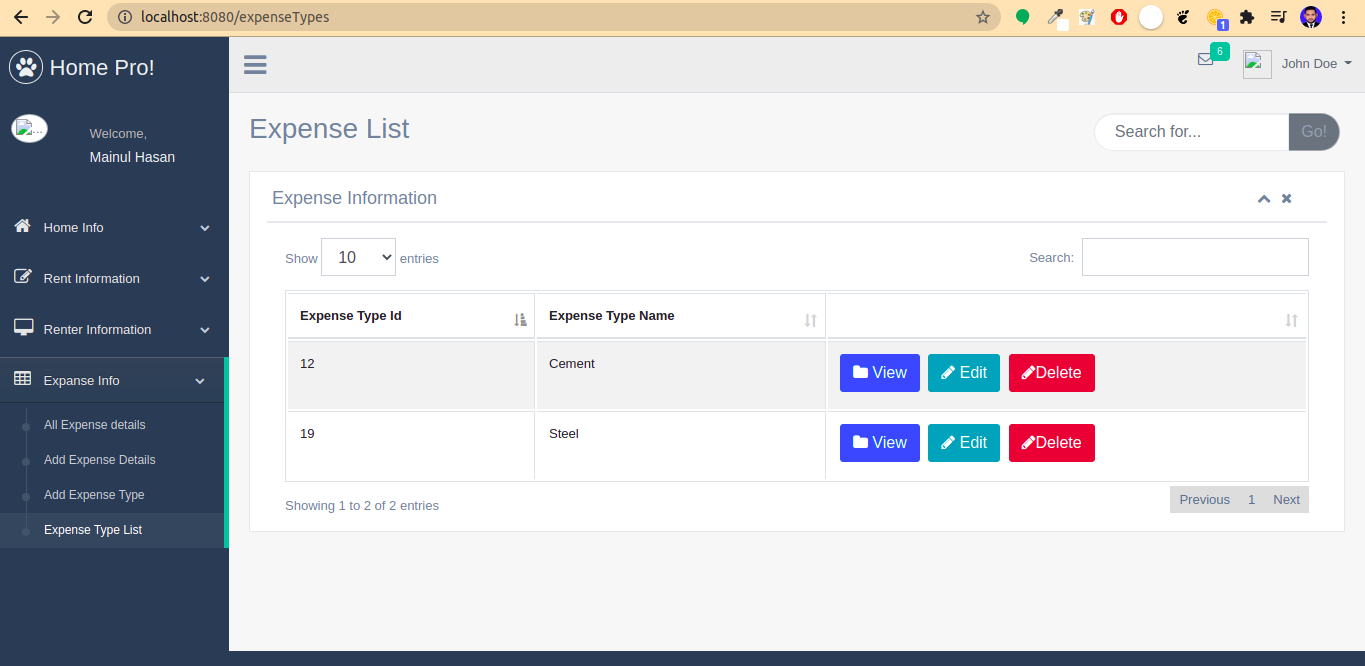Collapse the Expense Information panel via caret icon
Viewport: 1365px width, 666px height.
[x=1263, y=198]
